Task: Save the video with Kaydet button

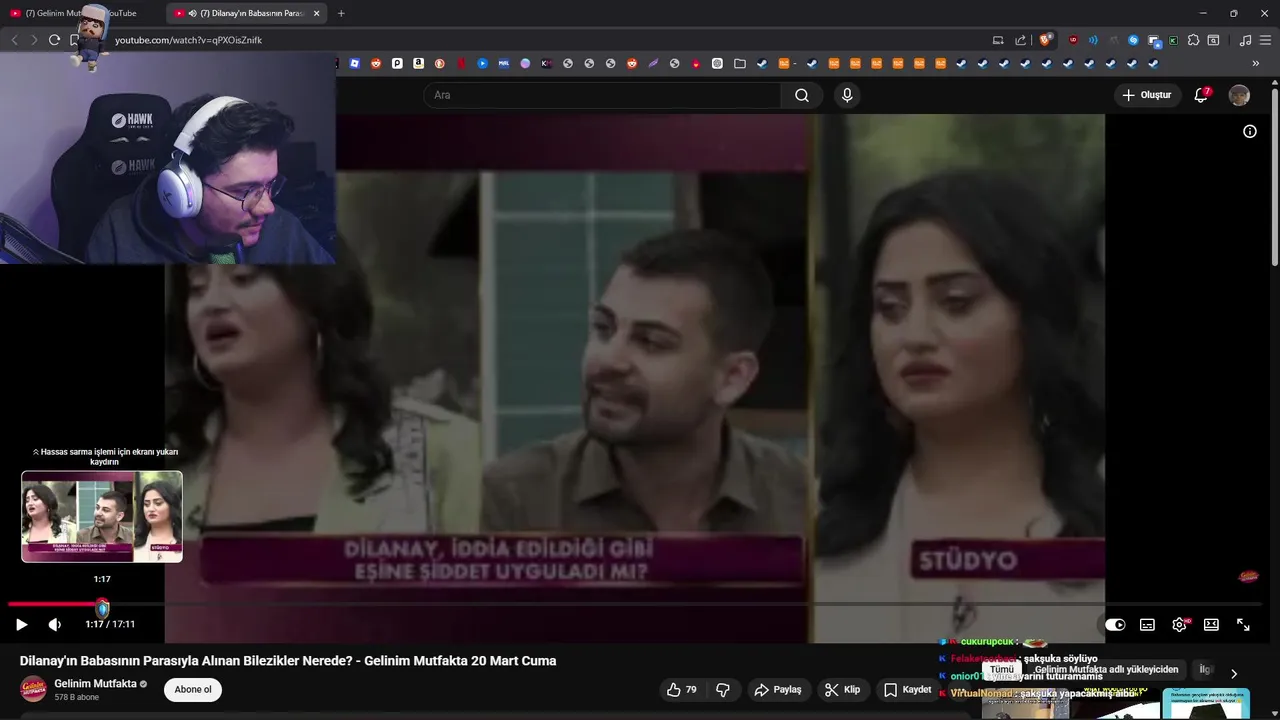Action: tap(907, 689)
